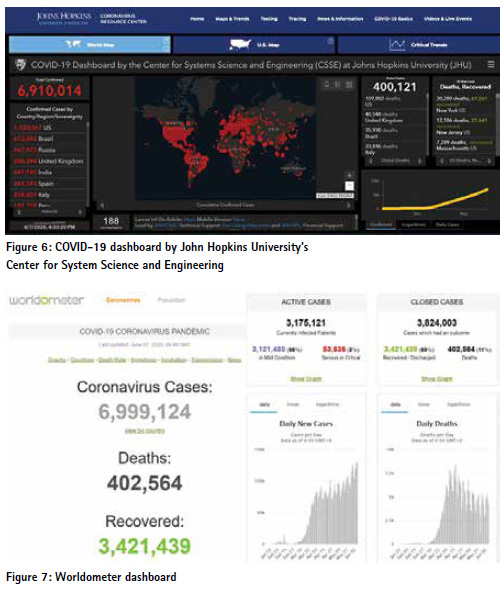
Task: Open the Death Rate link on Worldometer
Action: click(x=112, y=360)
